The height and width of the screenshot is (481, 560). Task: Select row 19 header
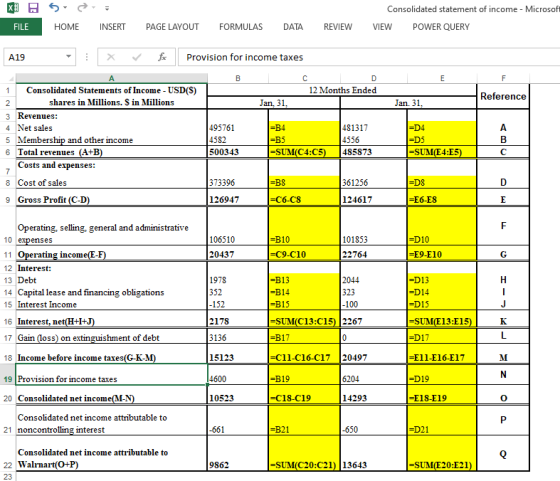click(8, 375)
